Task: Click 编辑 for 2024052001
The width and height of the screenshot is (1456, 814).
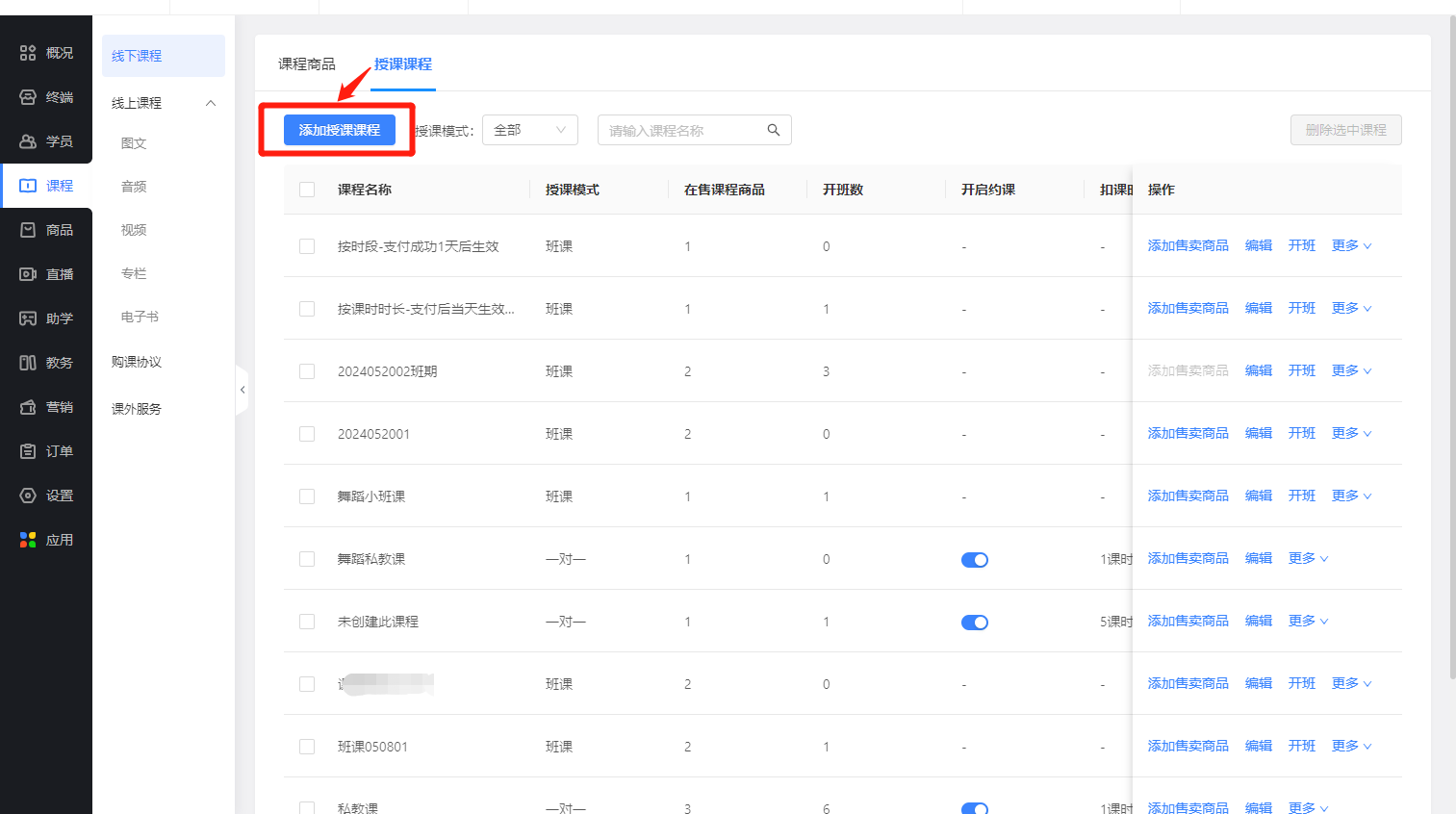Action: click(x=1259, y=433)
